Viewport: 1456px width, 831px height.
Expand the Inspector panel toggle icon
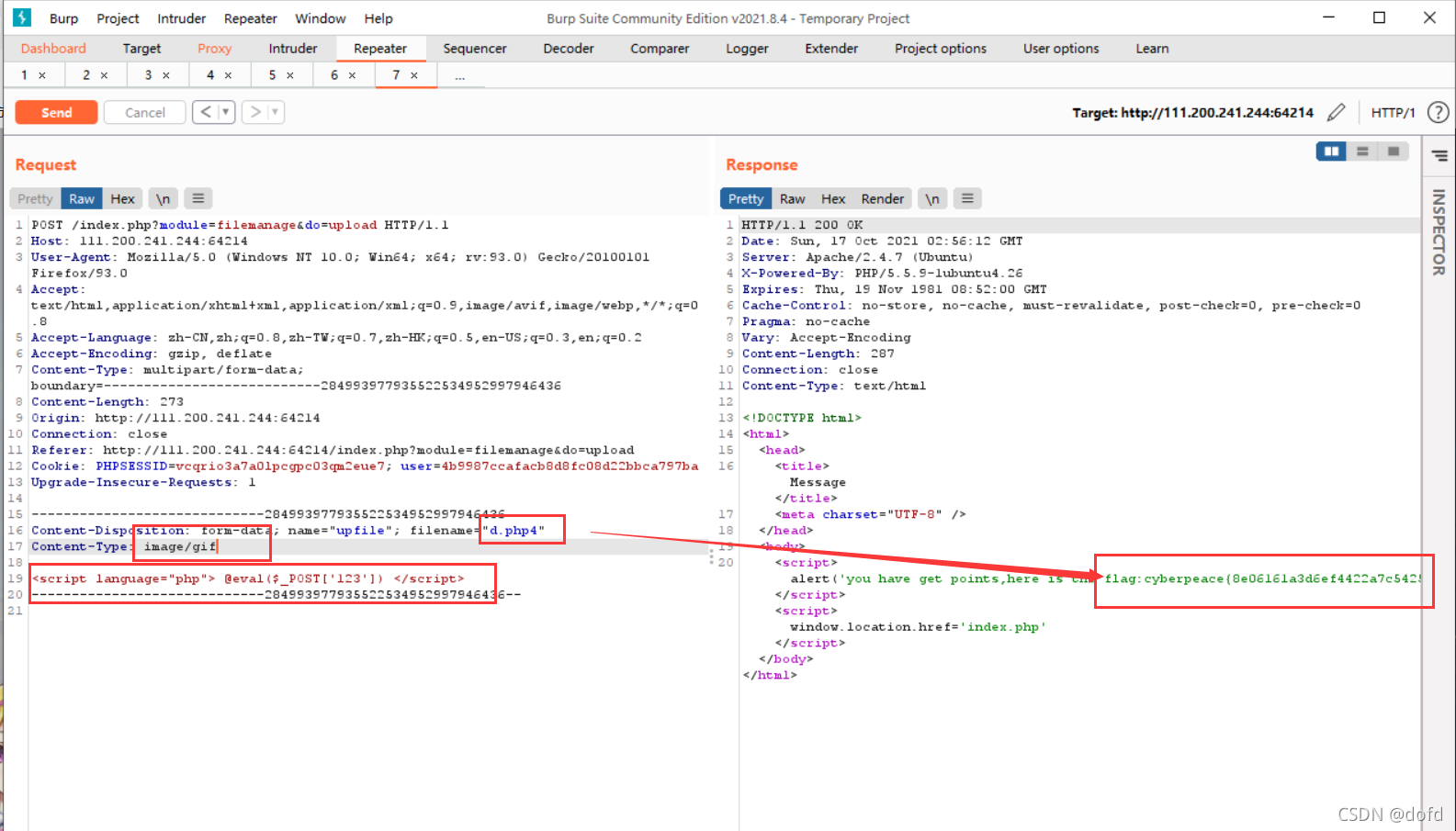1439,156
